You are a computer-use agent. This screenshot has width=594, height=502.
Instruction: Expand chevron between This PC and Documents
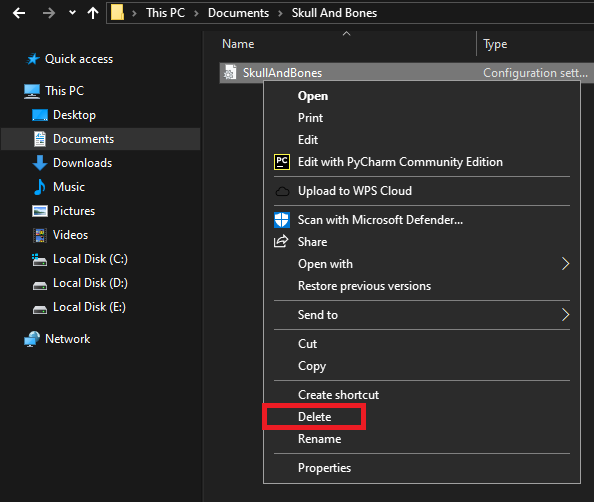point(196,13)
